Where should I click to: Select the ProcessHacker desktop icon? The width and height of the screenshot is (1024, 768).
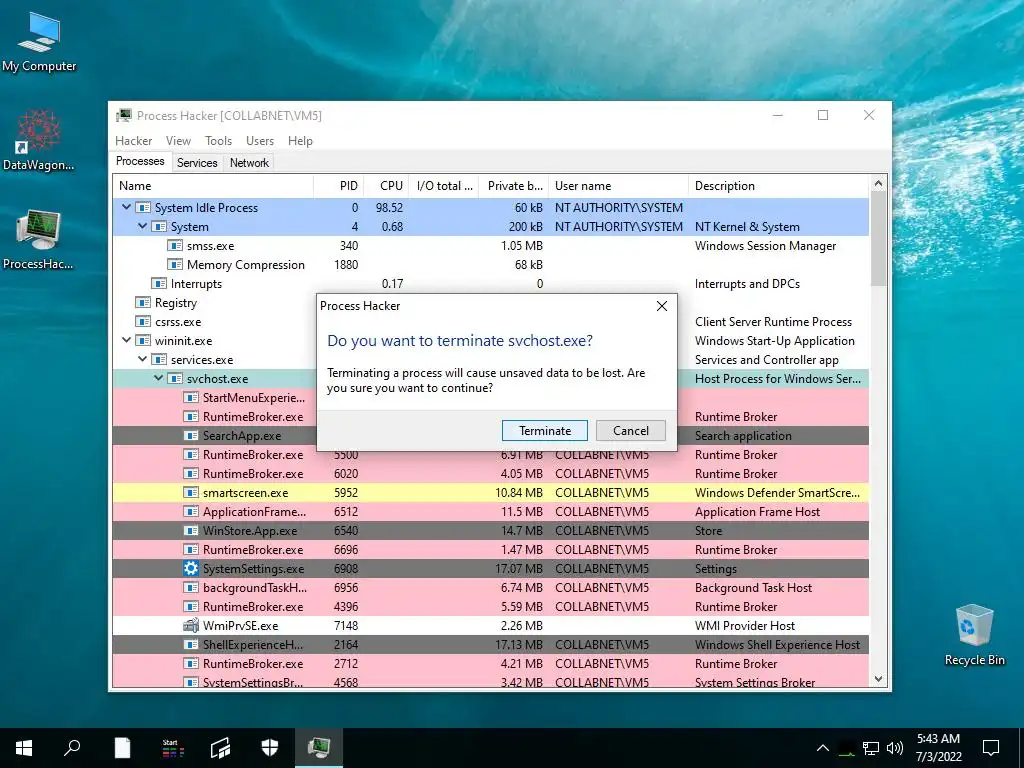click(39, 240)
